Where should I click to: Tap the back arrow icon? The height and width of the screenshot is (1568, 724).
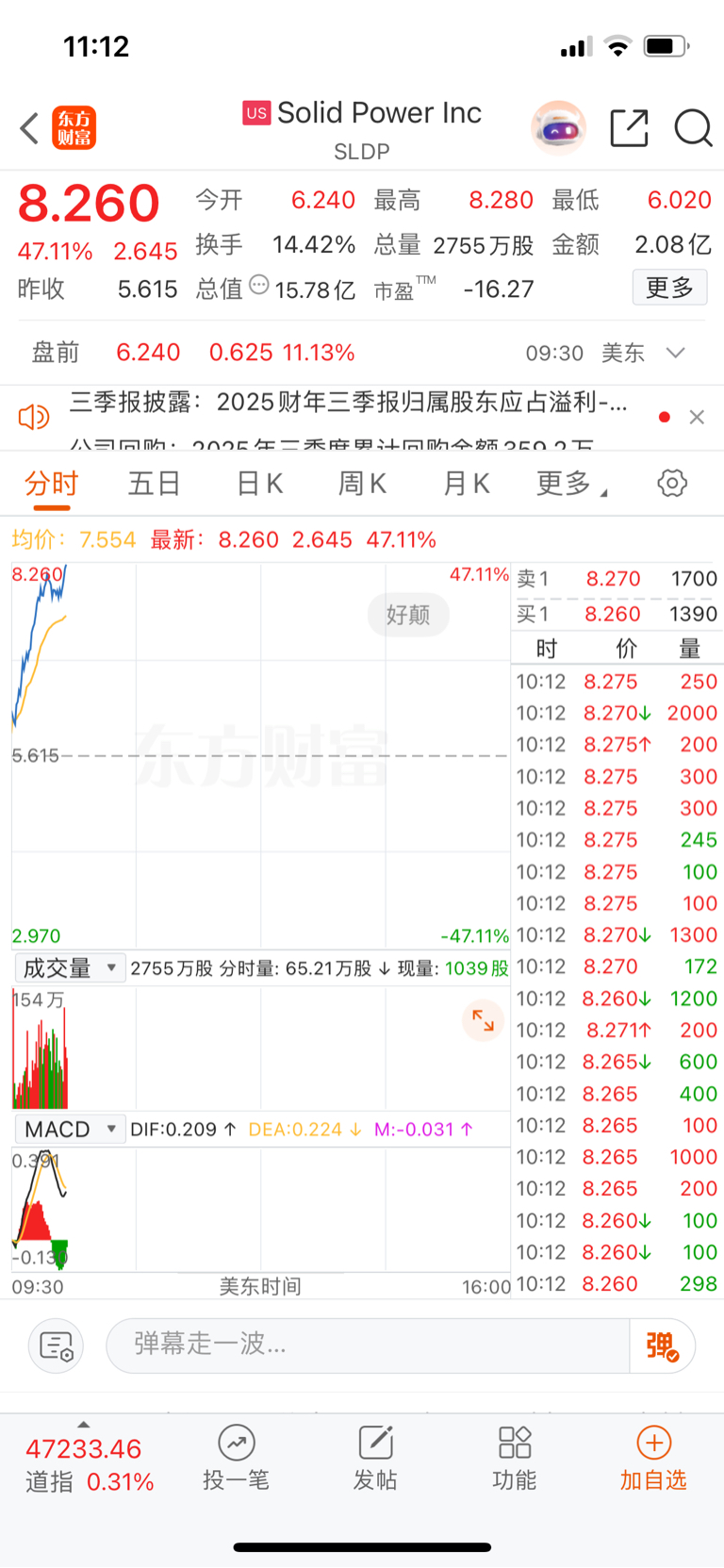(29, 128)
